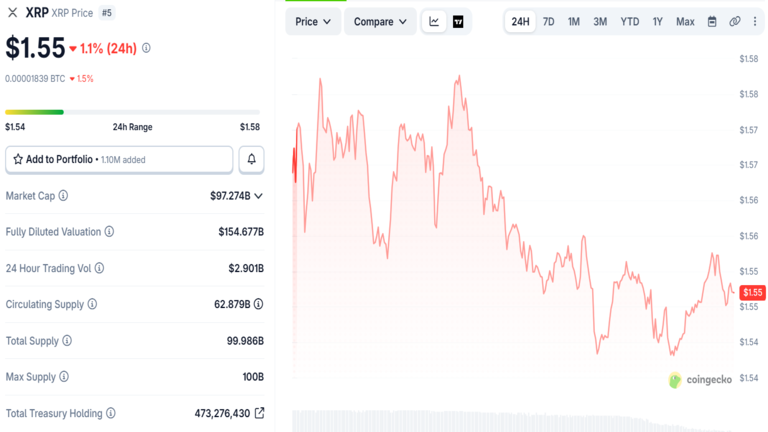Open Circulating Supply label info icon
The image size is (768, 432).
[92, 304]
